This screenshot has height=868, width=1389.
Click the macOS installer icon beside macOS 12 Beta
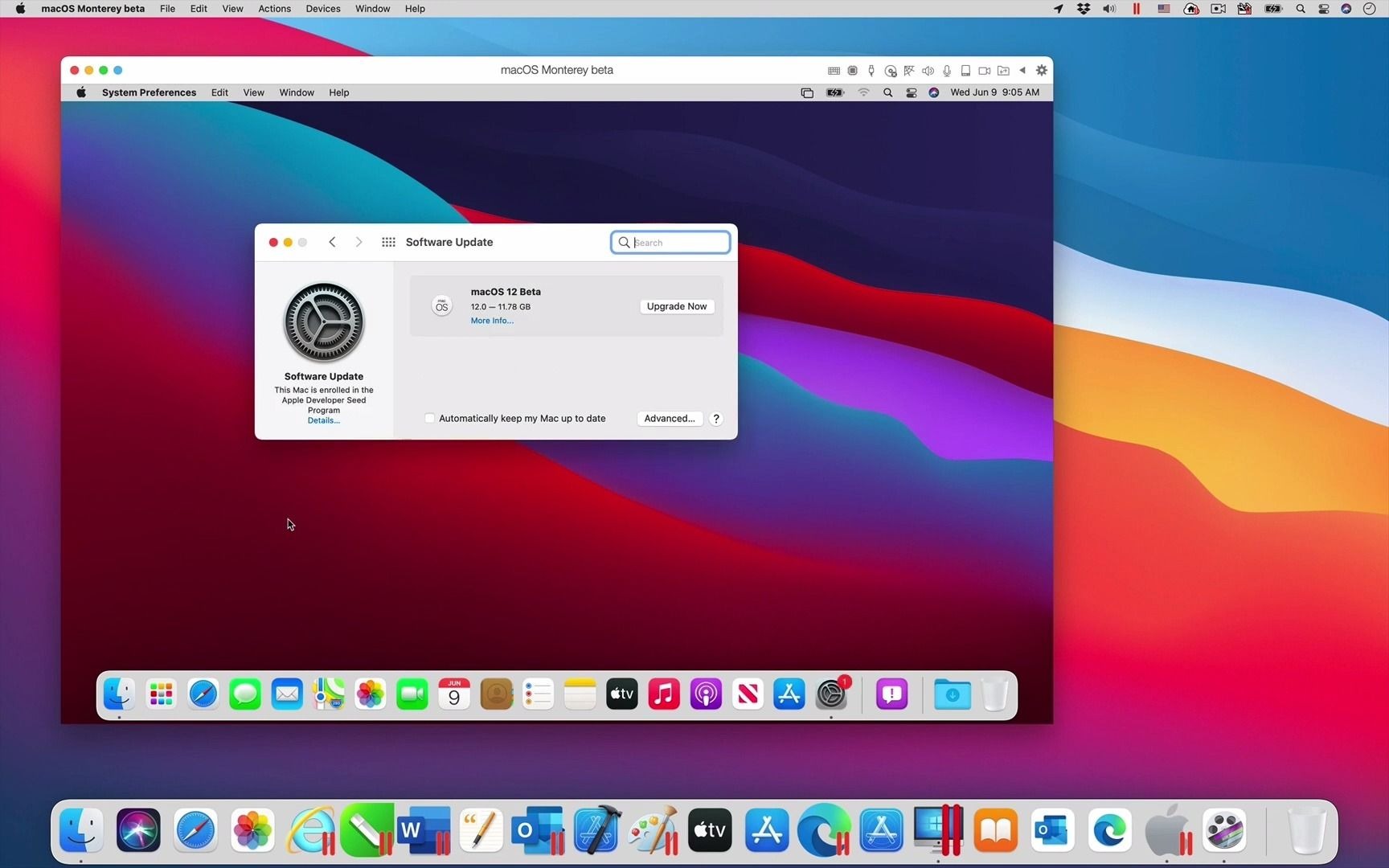click(441, 306)
